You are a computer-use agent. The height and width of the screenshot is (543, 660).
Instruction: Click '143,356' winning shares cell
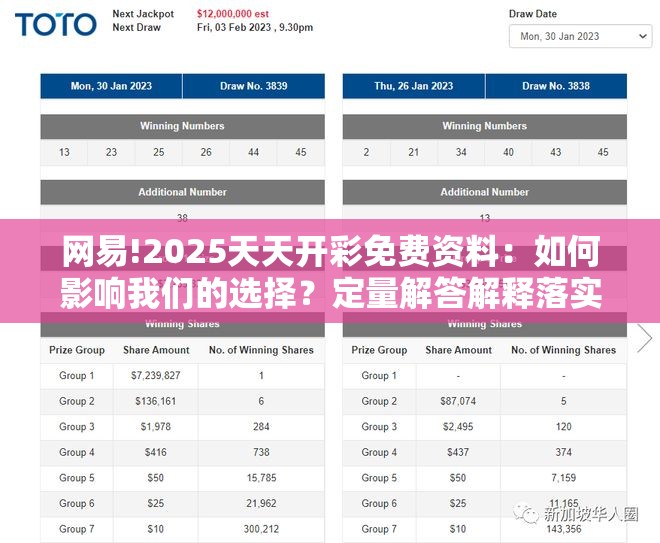[x=564, y=529]
